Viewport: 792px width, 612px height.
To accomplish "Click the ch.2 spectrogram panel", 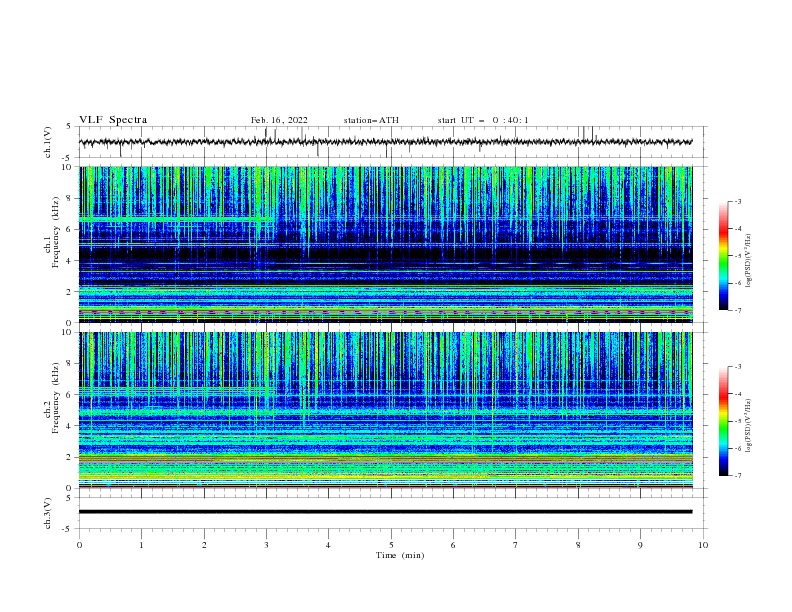I will click(386, 410).
